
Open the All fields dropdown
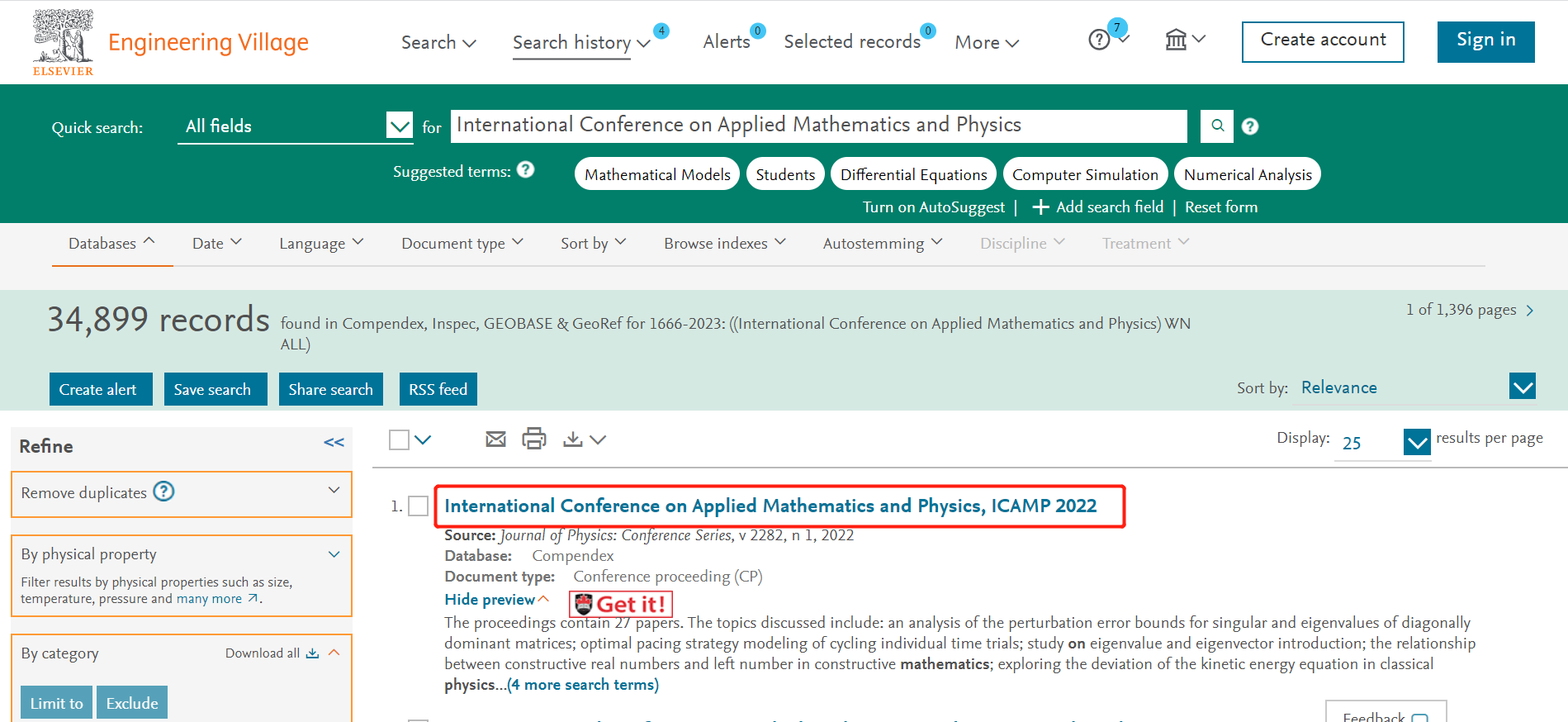pos(296,126)
